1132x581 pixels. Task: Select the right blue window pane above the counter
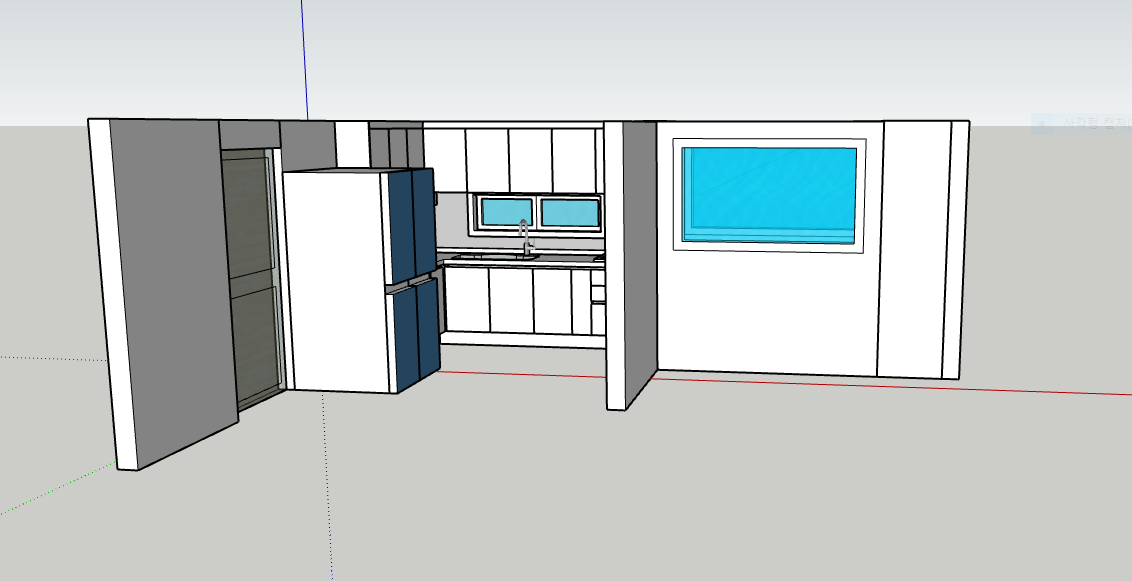click(570, 213)
